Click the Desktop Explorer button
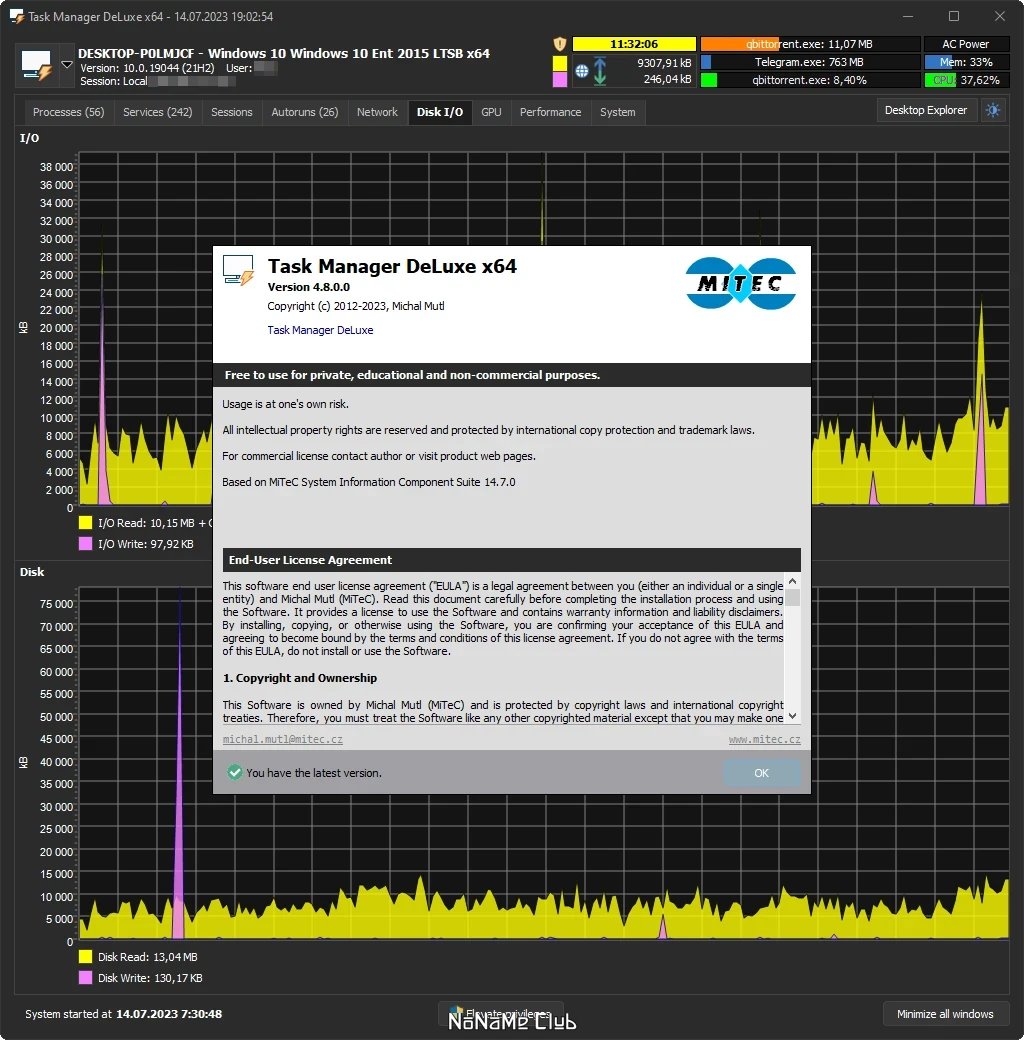The height and width of the screenshot is (1040, 1024). pyautogui.click(x=926, y=110)
